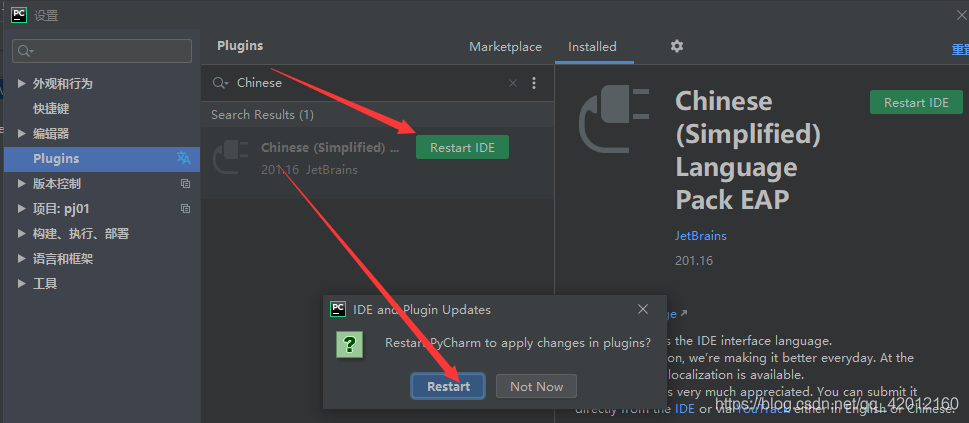Close the IDE and Plugin Updates dialog
This screenshot has width=969, height=423.
click(x=643, y=309)
